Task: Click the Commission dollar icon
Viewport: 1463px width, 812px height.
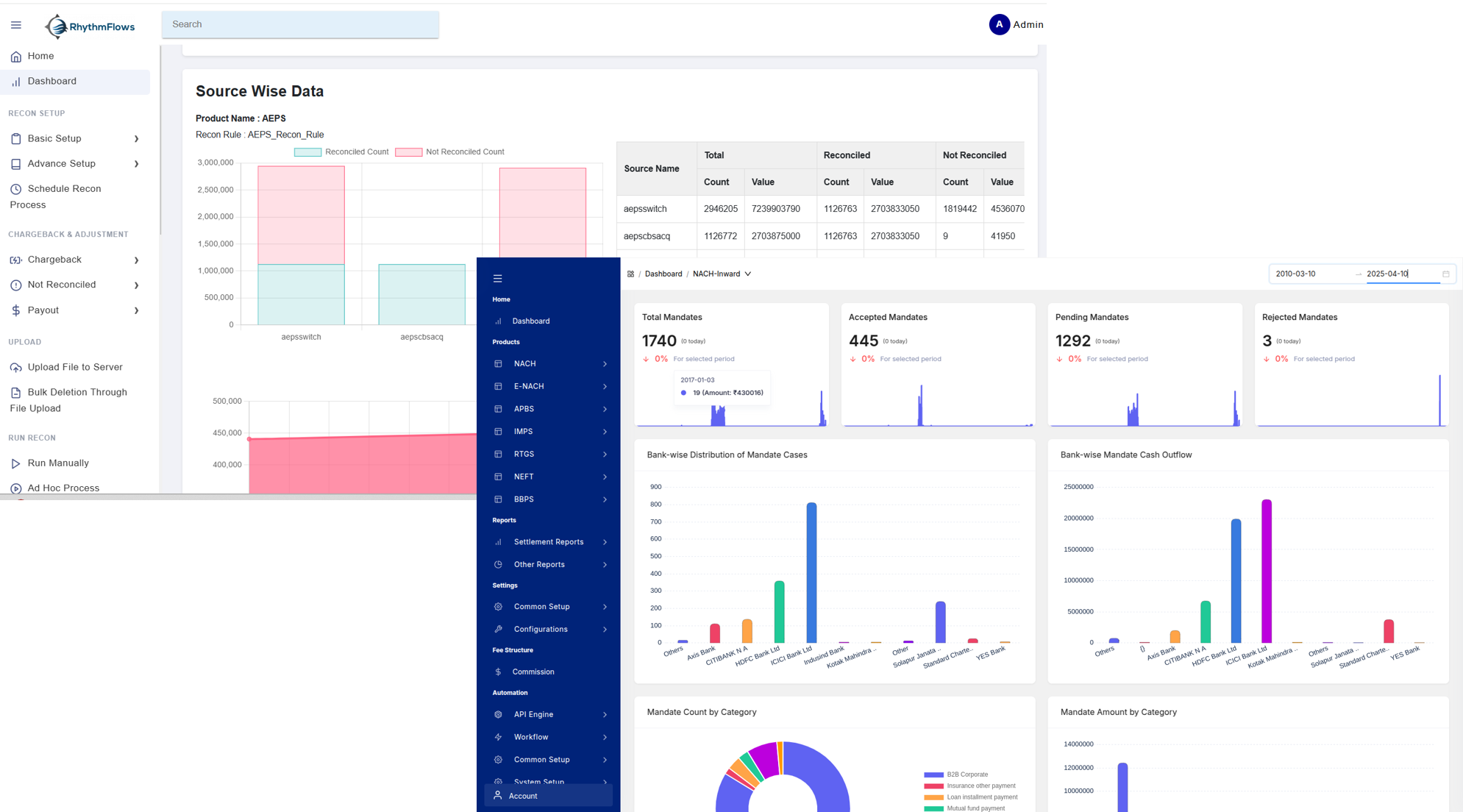Action: click(x=498, y=672)
